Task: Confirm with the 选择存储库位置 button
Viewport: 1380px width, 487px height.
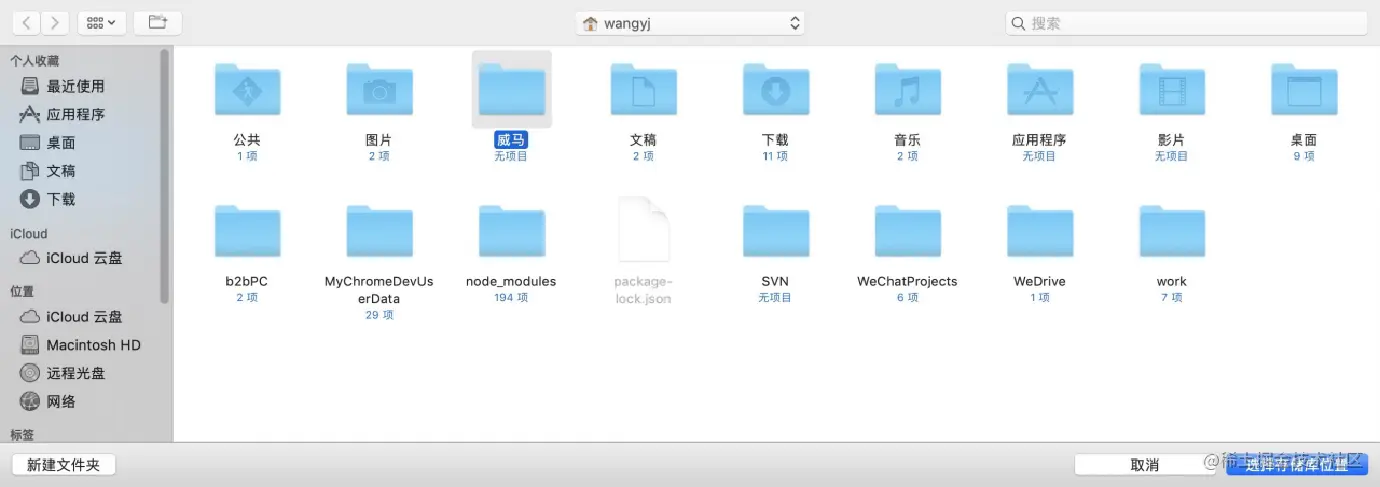Action: [1297, 465]
